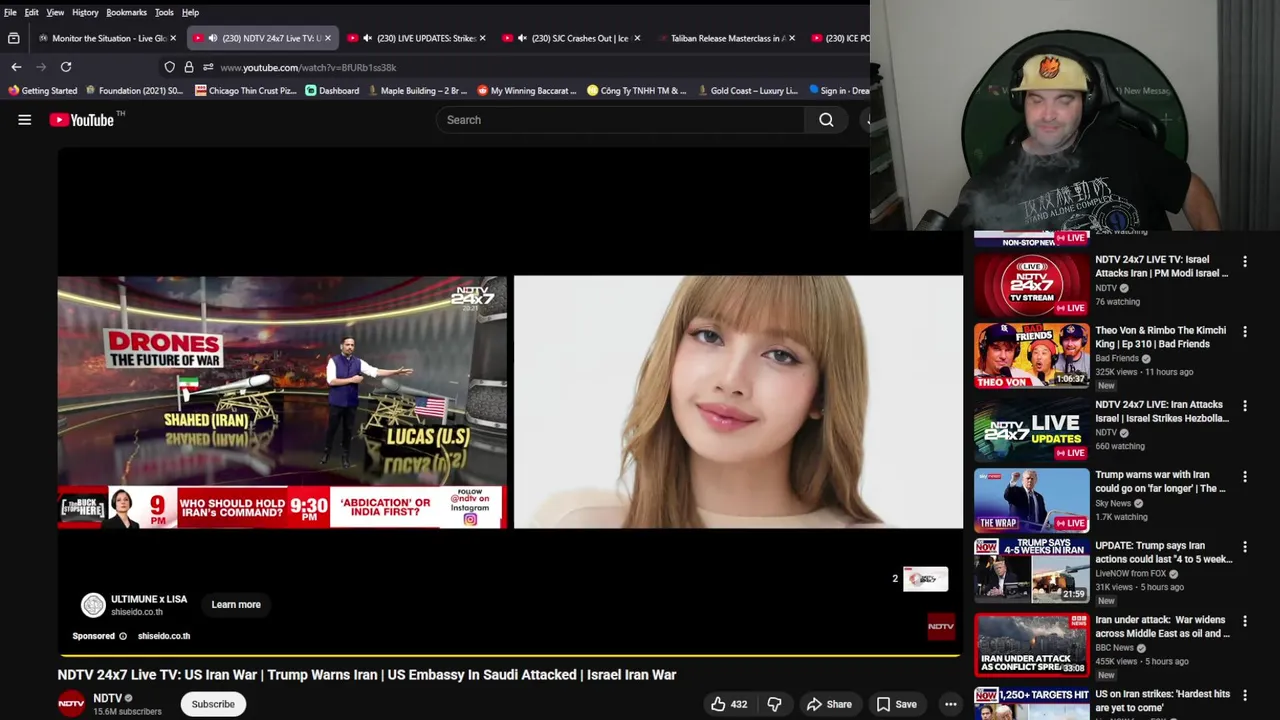Image resolution: width=1280 pixels, height=720 pixels.
Task: Open the permissions icon in address bar
Action: [x=207, y=67]
